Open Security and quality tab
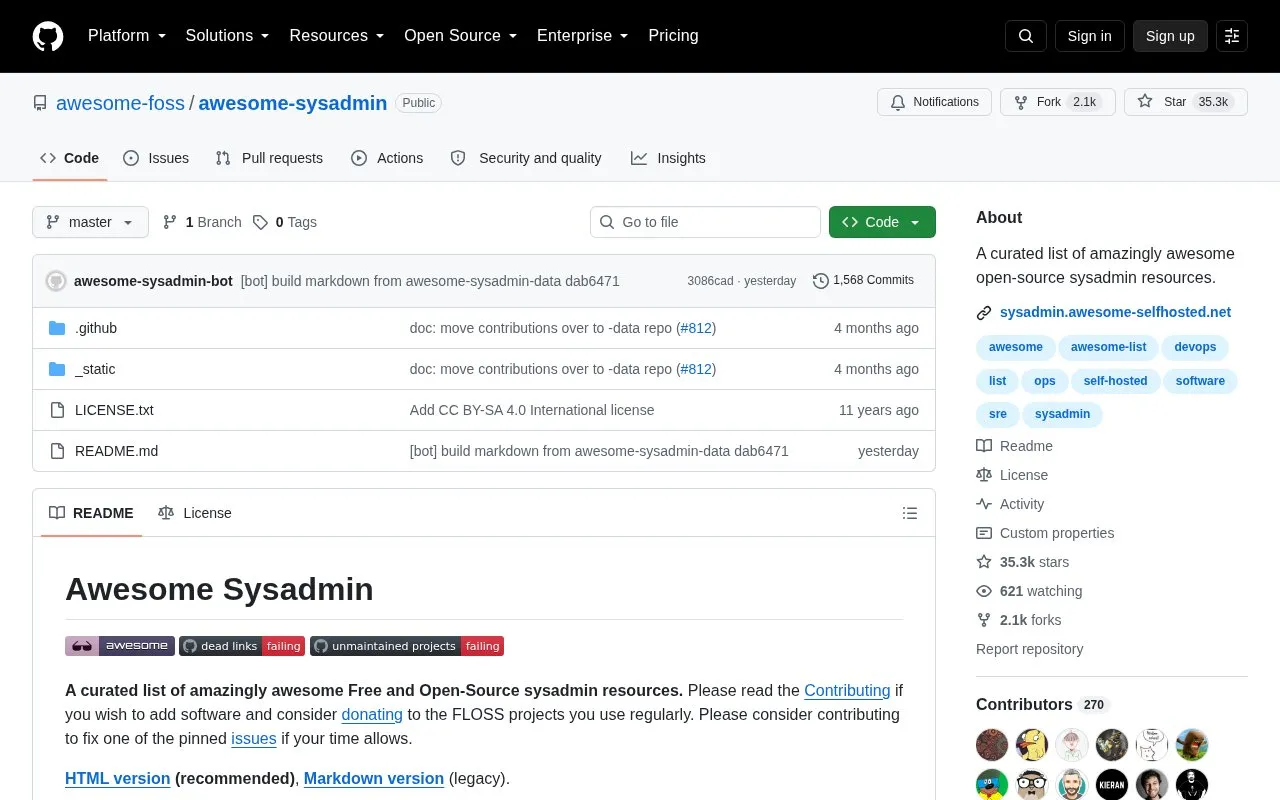 click(526, 158)
